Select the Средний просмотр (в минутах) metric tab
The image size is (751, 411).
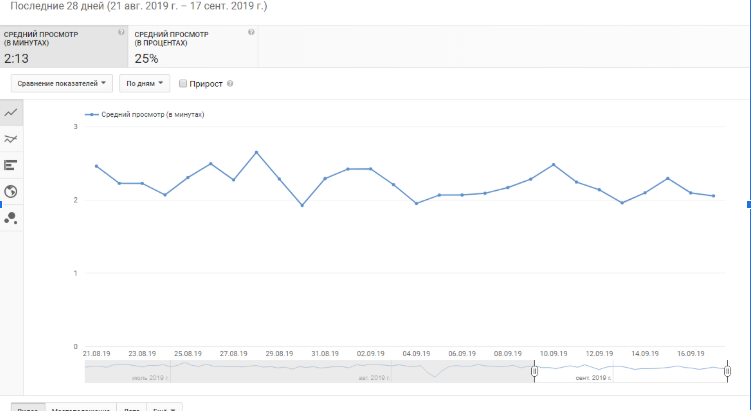pyautogui.click(x=64, y=46)
